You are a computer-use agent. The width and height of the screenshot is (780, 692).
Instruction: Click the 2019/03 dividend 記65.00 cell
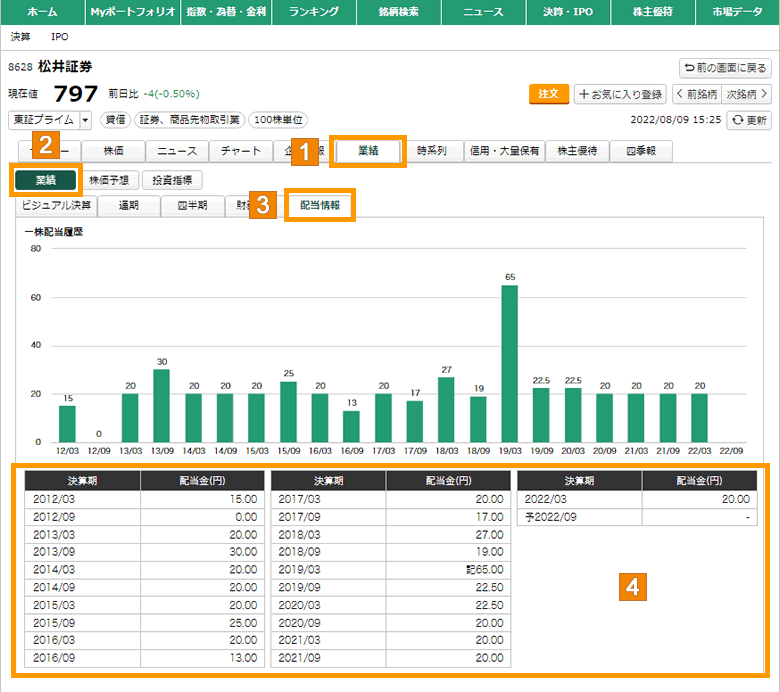click(448, 570)
